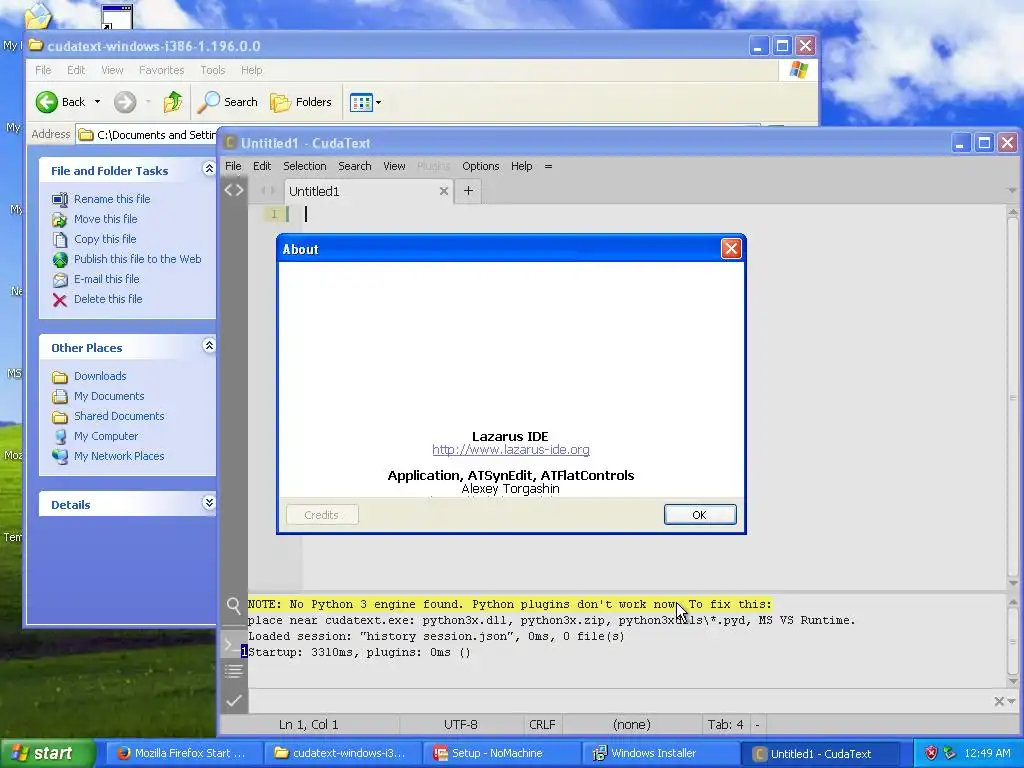Close the bottom console panel with x icon
Screen dimensions: 1024x768
999,701
